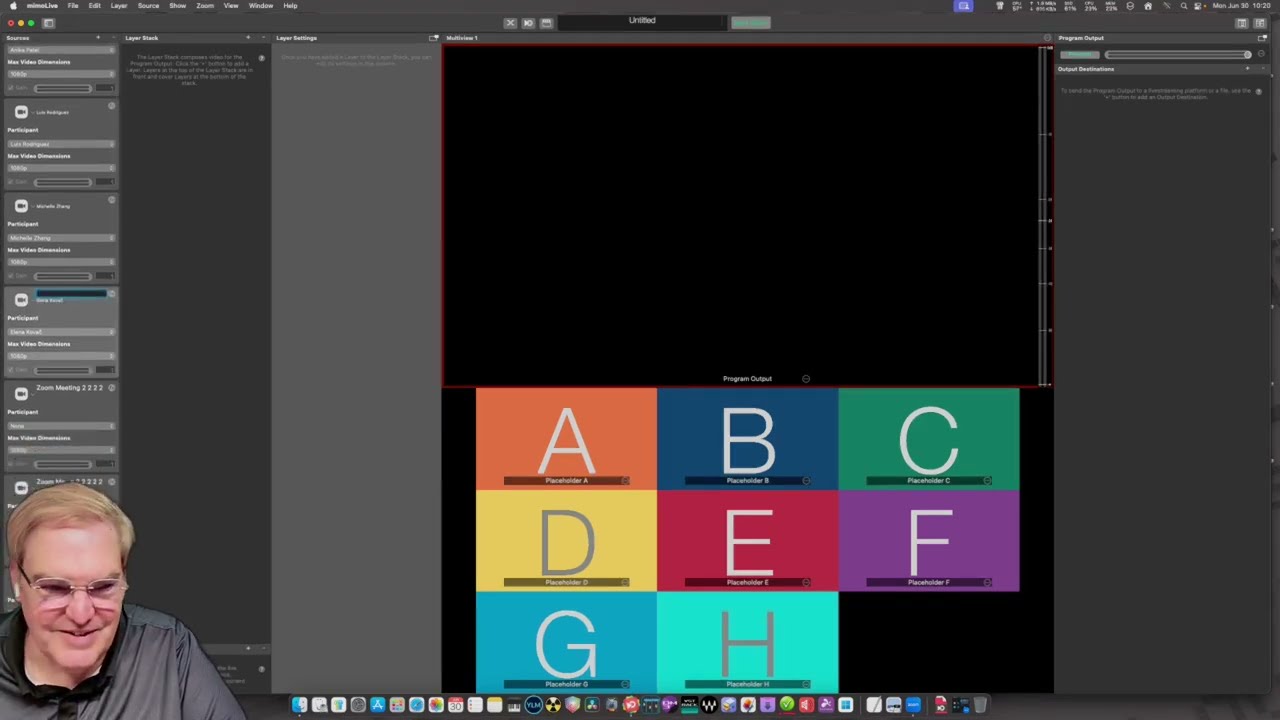This screenshot has height=720, width=1280.
Task: Open the File menu
Action: tap(73, 6)
